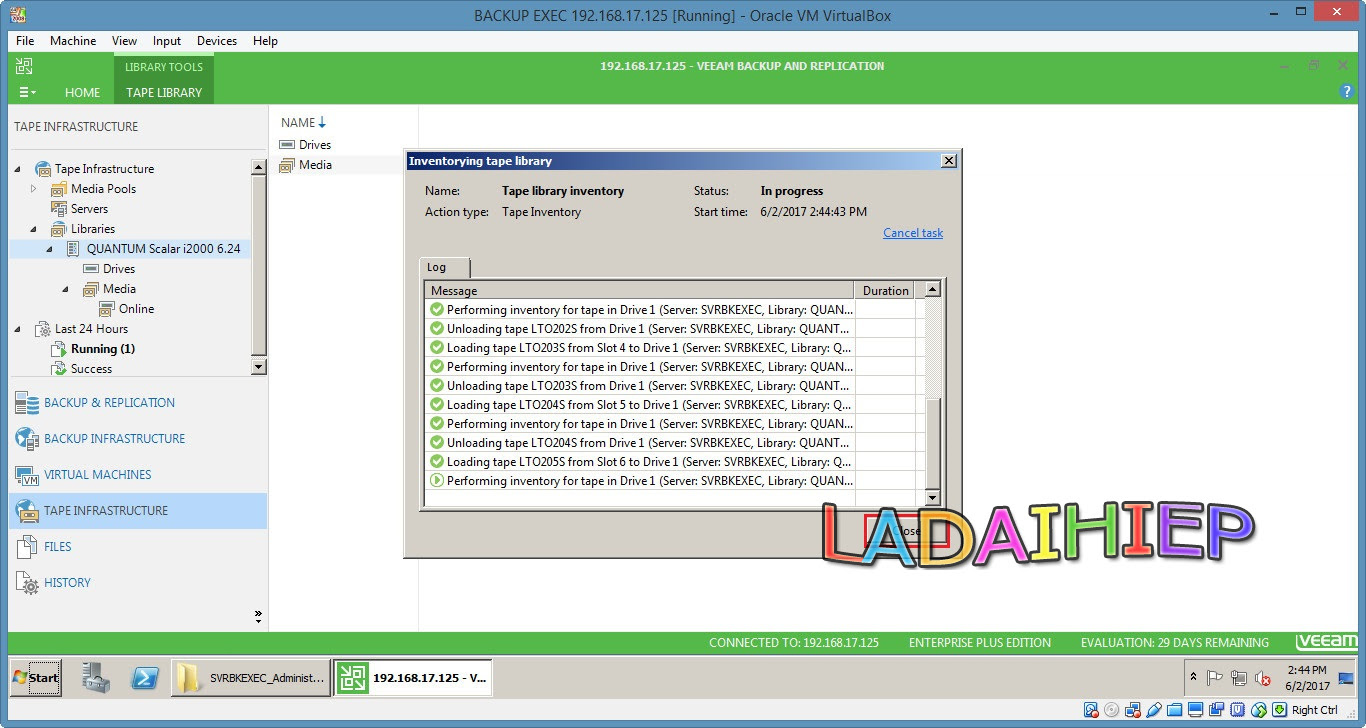
Task: Open the VirtualBox View menu
Action: click(x=125, y=41)
